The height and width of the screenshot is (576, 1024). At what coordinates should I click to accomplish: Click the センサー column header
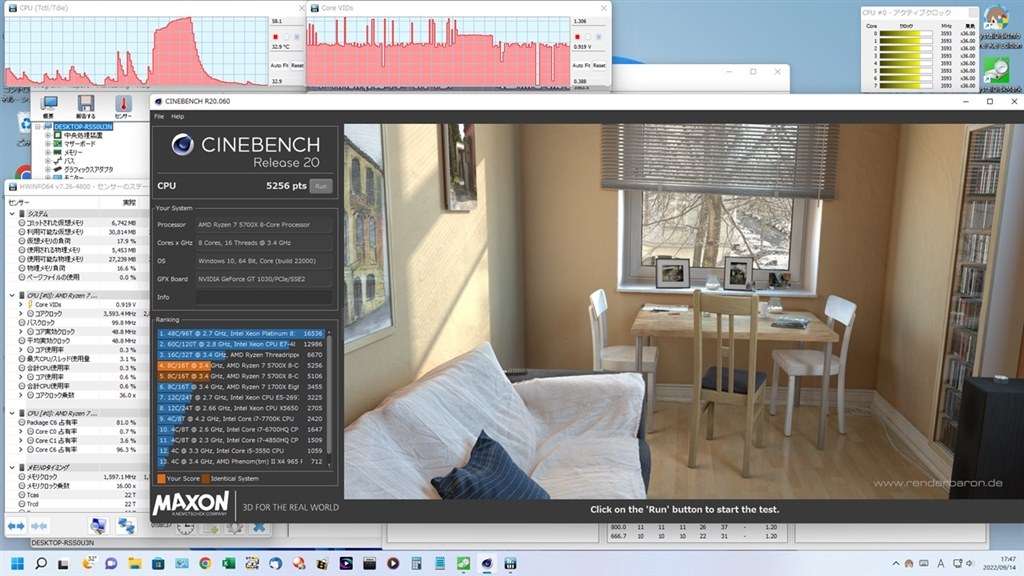pyautogui.click(x=52, y=202)
